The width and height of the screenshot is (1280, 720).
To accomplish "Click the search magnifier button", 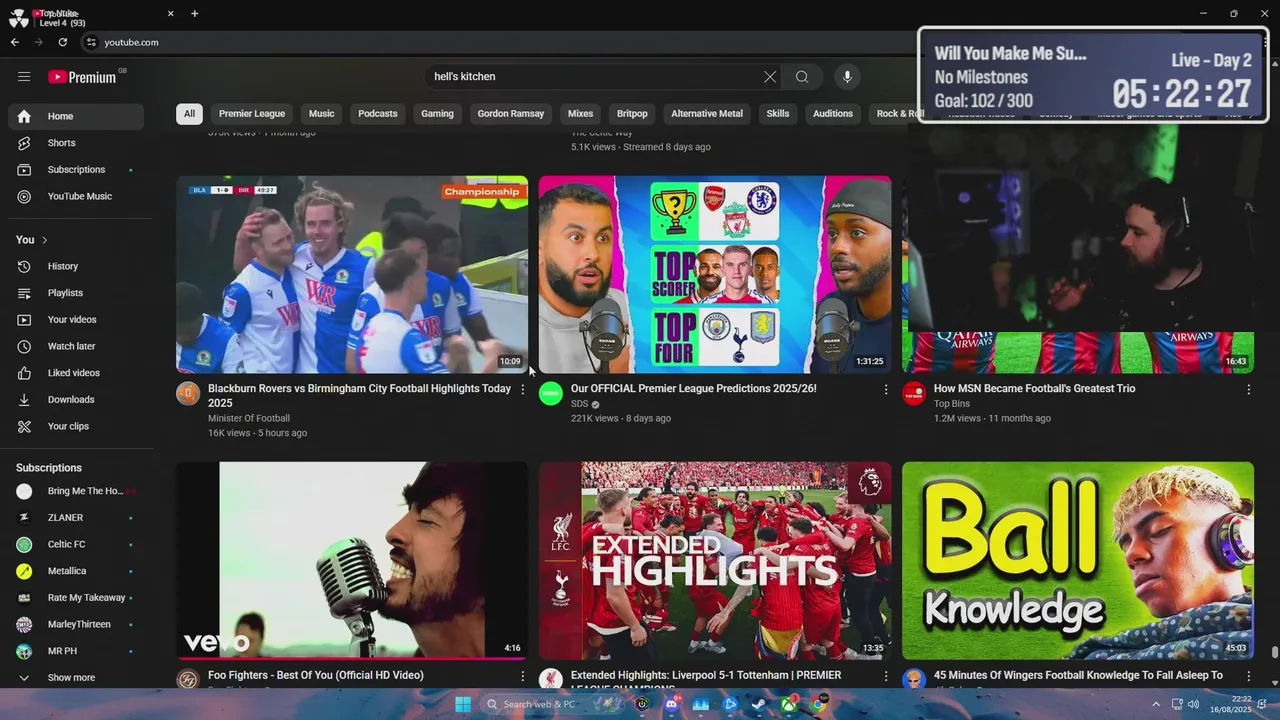I will (802, 77).
